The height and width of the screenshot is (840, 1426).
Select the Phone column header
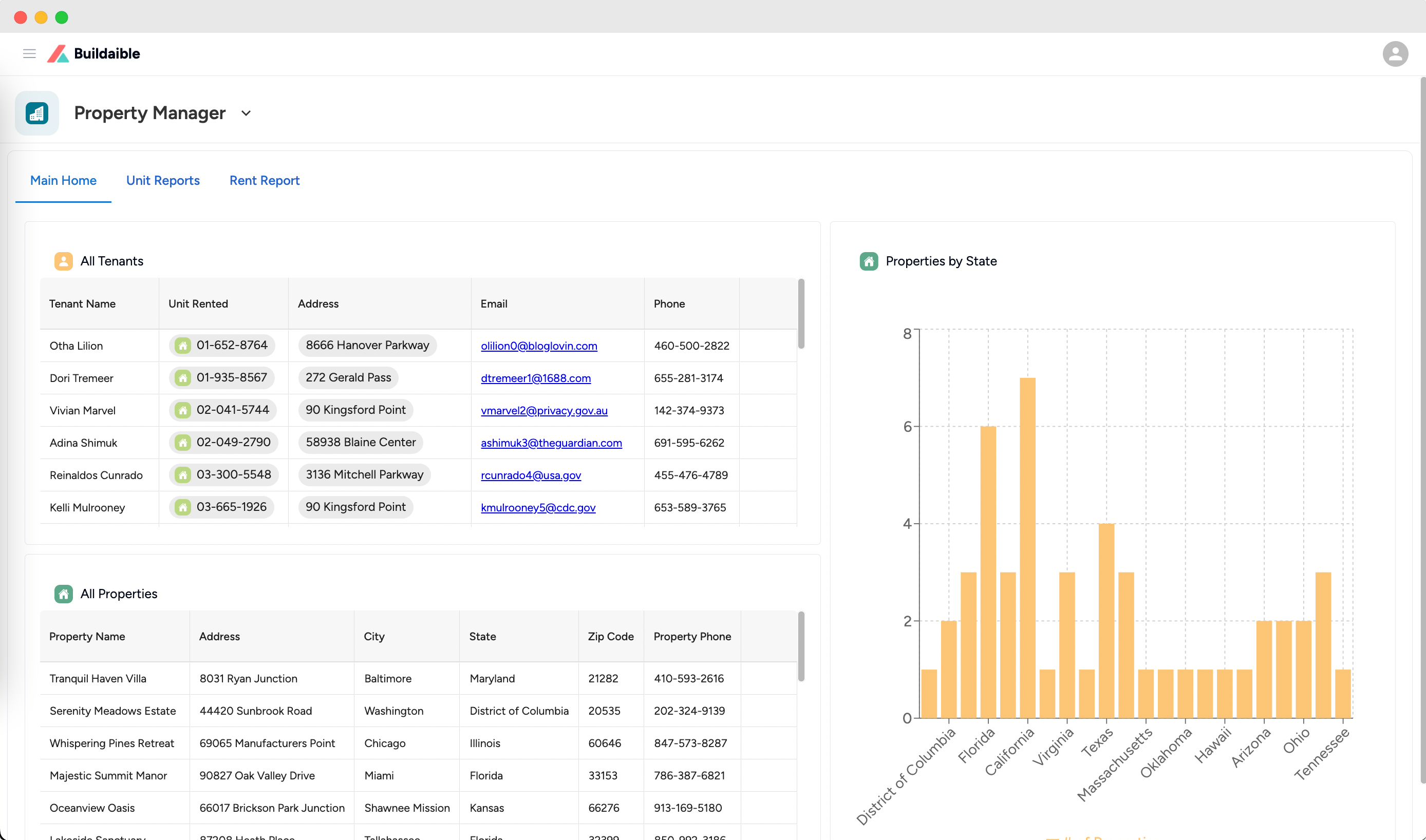pos(692,303)
